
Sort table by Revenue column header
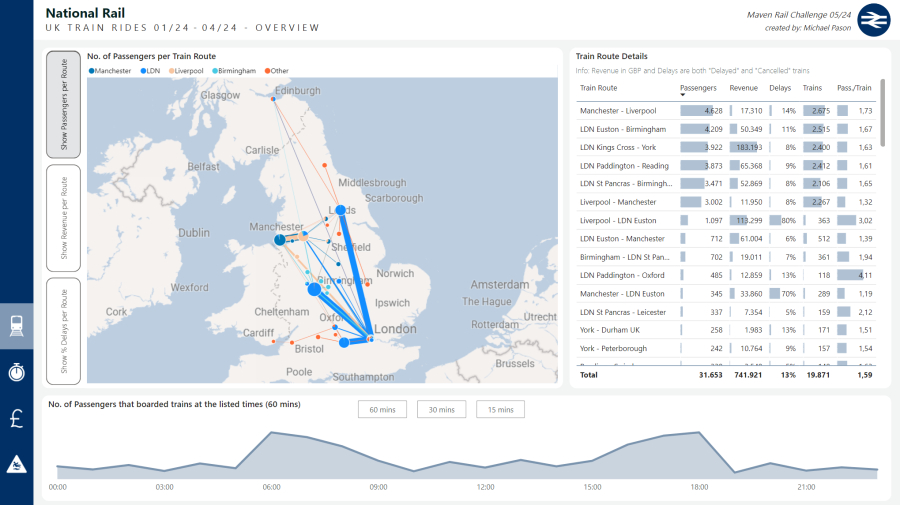coord(743,88)
